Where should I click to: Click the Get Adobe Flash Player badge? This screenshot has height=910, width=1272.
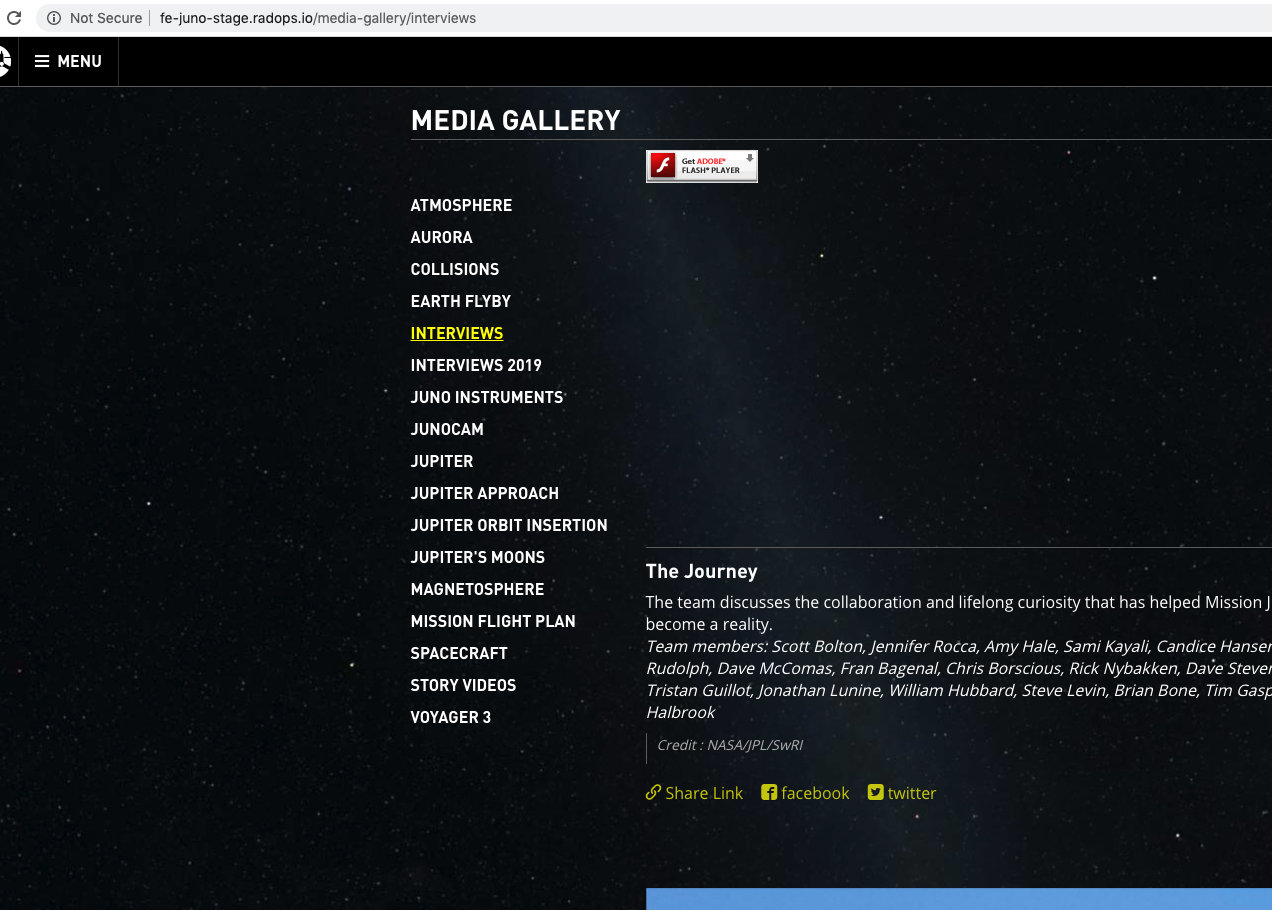pyautogui.click(x=701, y=166)
